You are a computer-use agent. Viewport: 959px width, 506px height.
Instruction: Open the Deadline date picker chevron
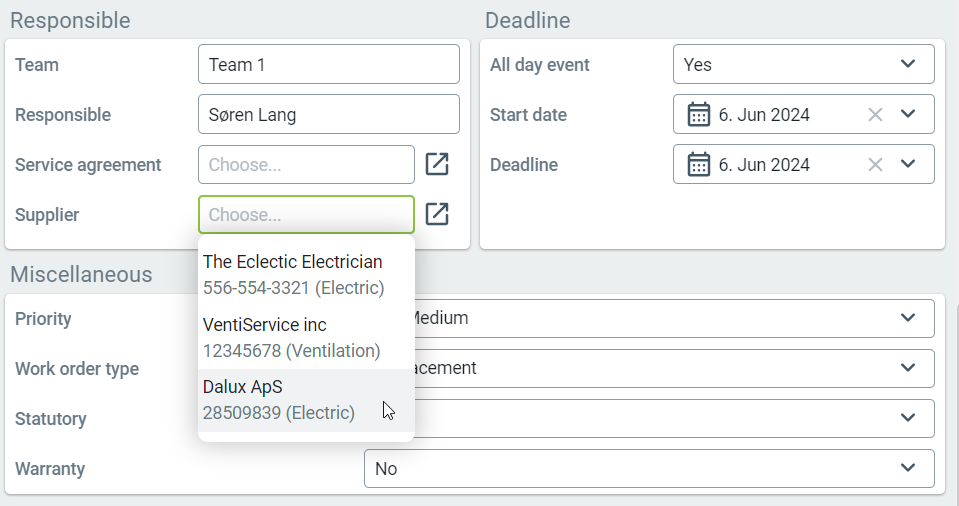point(907,164)
